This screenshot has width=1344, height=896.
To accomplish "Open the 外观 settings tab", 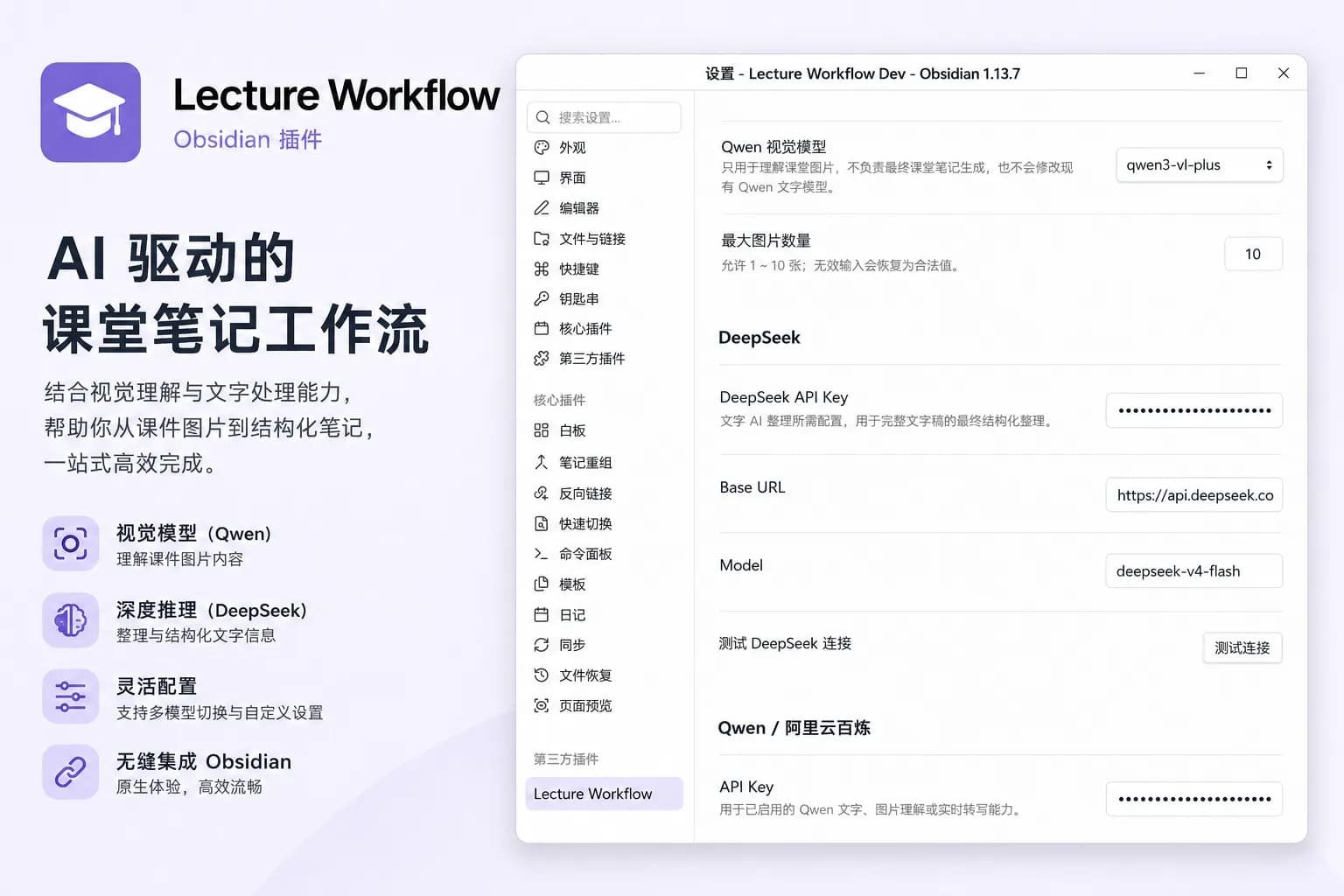I will point(604,148).
